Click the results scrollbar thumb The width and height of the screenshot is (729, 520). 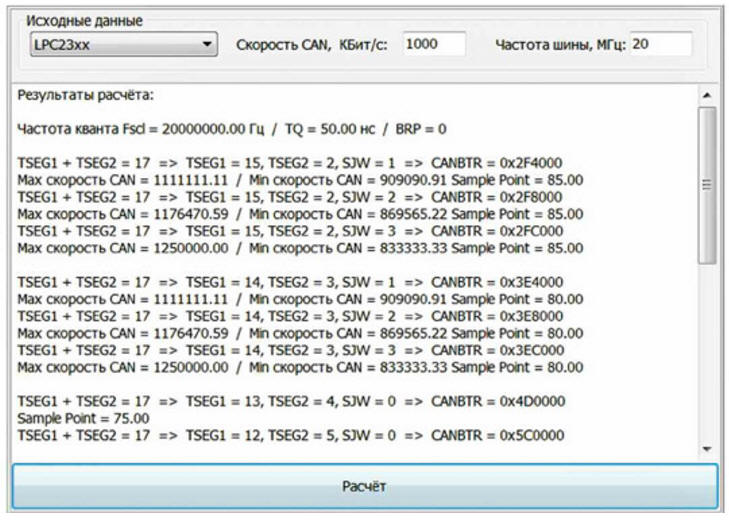[708, 184]
